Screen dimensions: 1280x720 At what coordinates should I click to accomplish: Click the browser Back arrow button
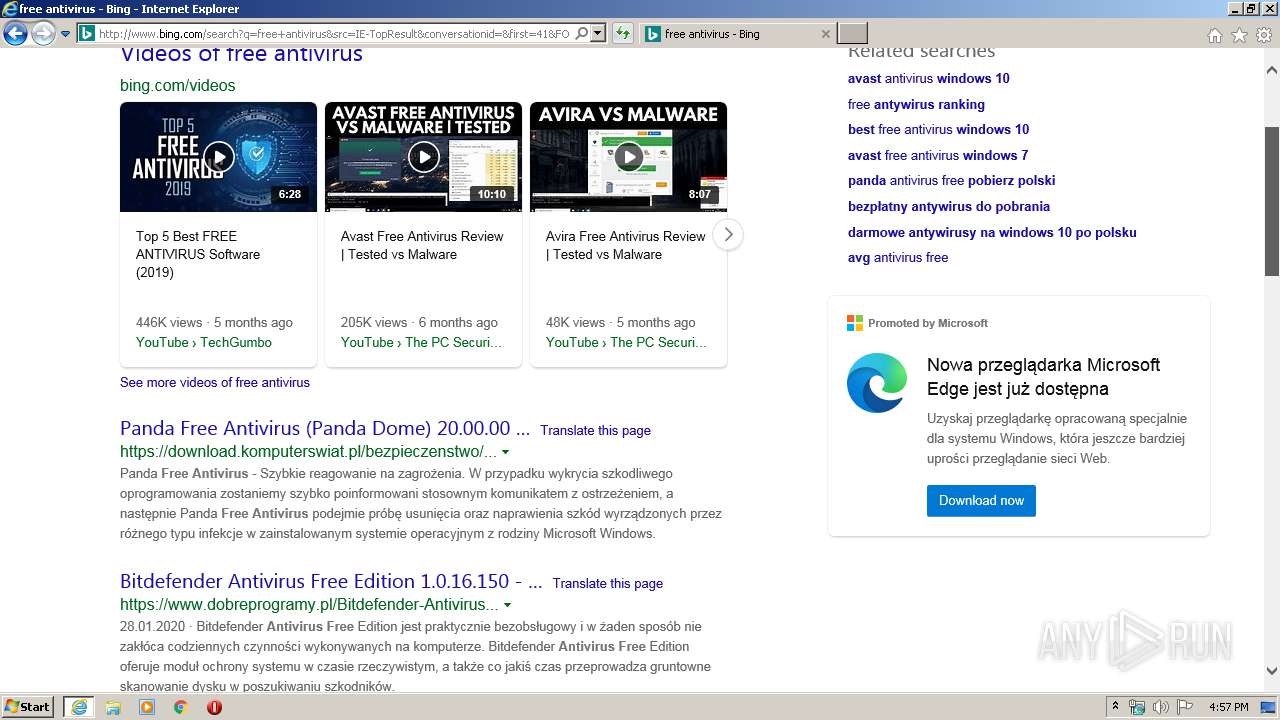pyautogui.click(x=15, y=34)
